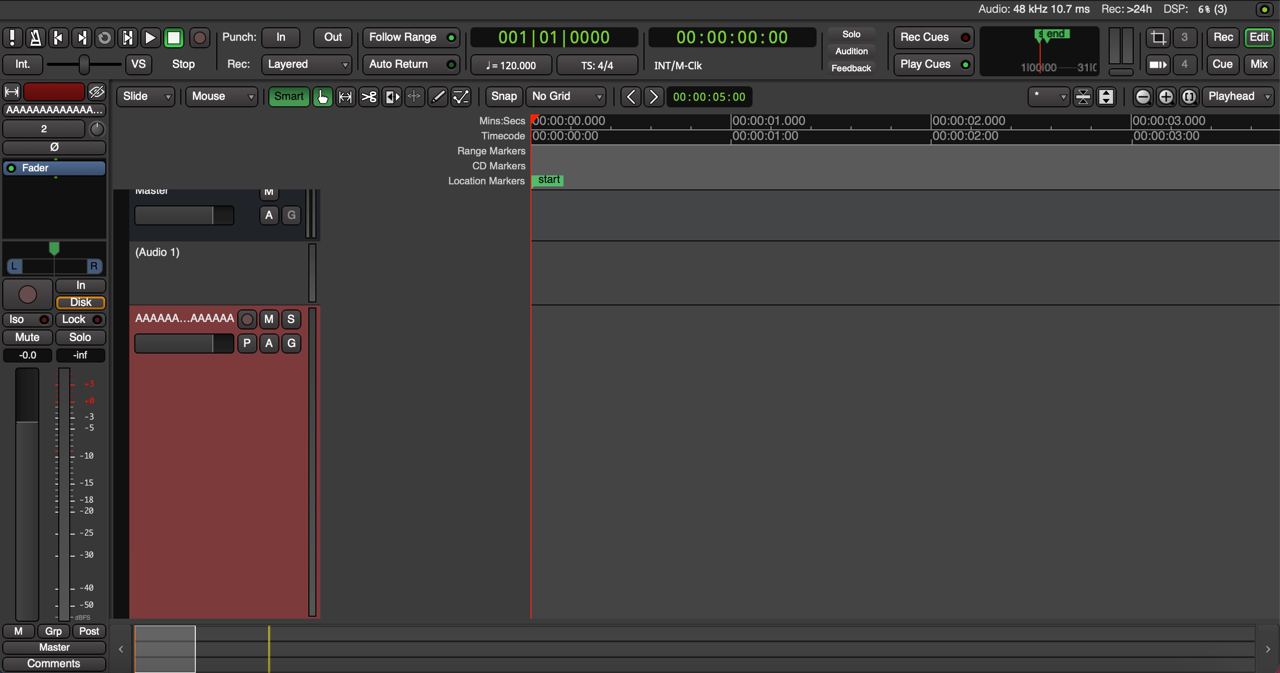Select the Grab mode hand tool

pyautogui.click(x=322, y=97)
